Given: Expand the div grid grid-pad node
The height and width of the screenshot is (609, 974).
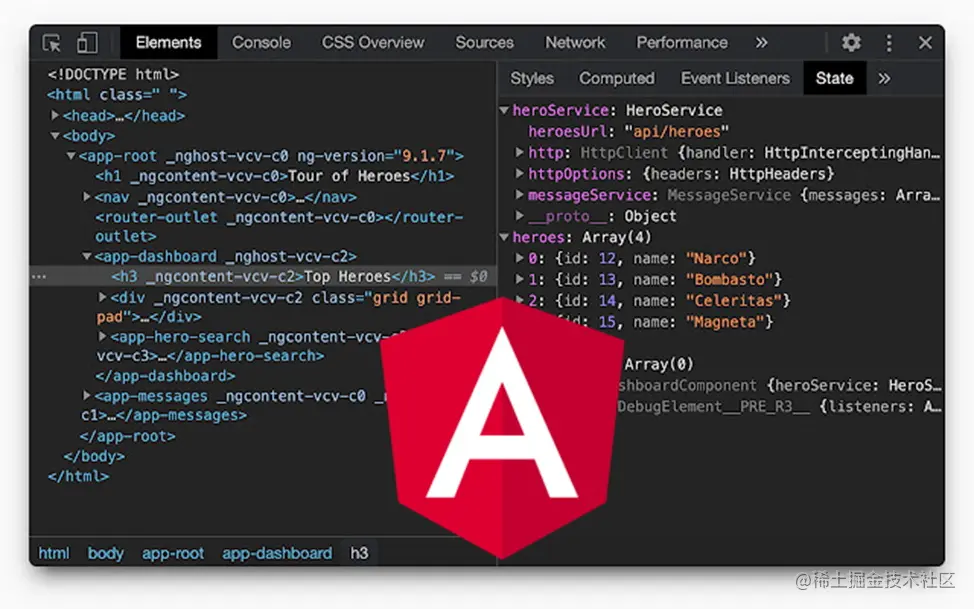Looking at the screenshot, I should (x=102, y=297).
